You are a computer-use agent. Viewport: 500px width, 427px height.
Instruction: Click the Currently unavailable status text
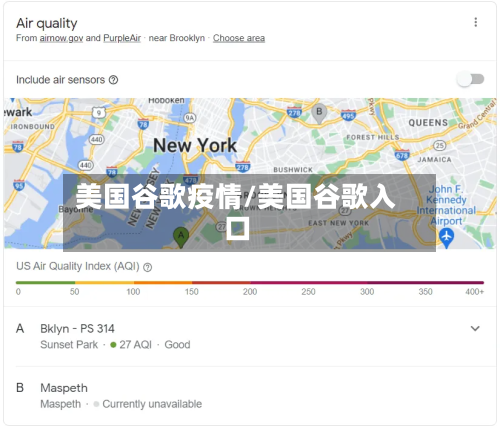(x=152, y=404)
